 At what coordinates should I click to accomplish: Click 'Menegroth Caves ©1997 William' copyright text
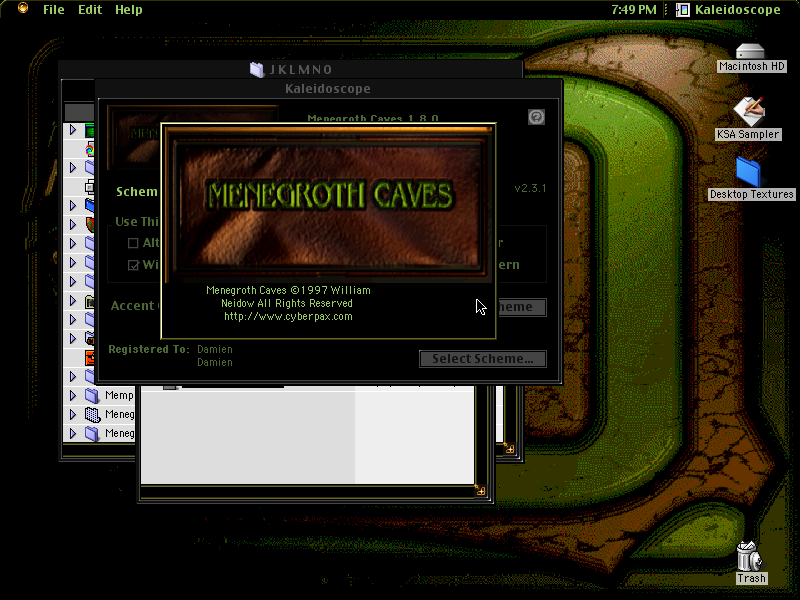coord(288,290)
